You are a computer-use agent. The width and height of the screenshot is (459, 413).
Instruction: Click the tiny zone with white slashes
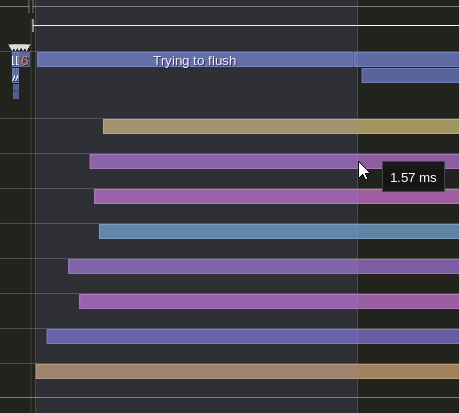15,76
